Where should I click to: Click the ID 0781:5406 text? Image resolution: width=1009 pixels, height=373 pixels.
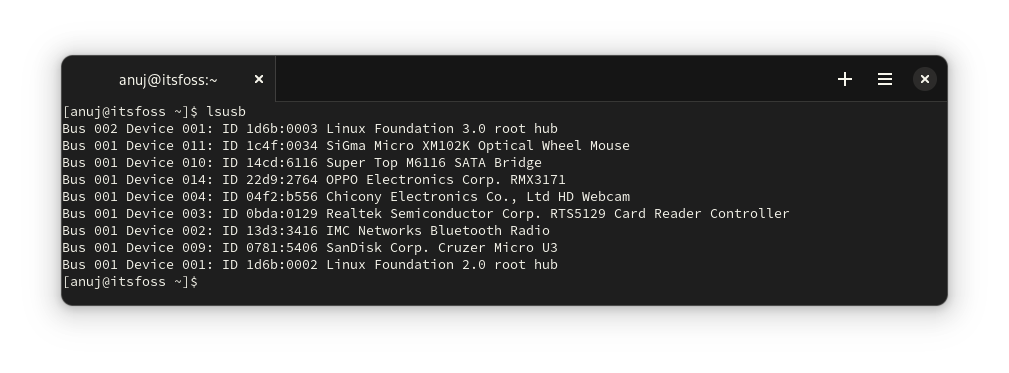[270, 248]
